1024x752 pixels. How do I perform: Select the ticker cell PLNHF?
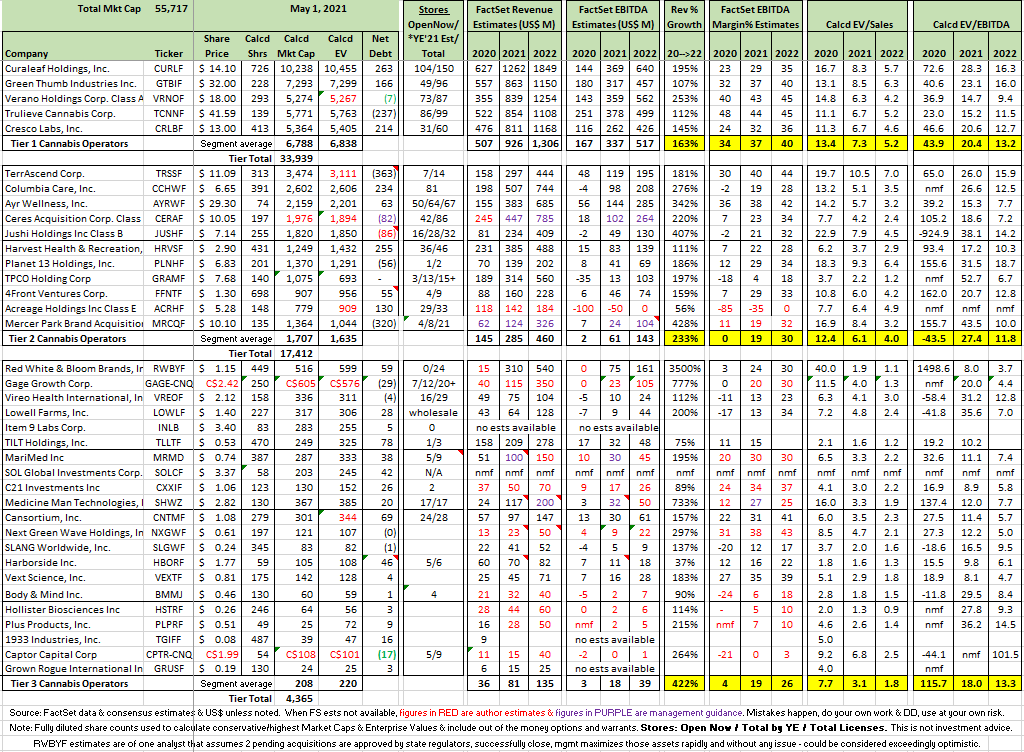[x=168, y=264]
